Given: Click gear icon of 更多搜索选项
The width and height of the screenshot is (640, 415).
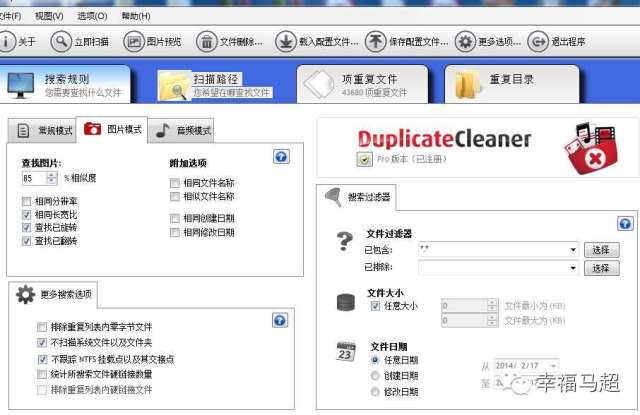Looking at the screenshot, I should (x=26, y=294).
